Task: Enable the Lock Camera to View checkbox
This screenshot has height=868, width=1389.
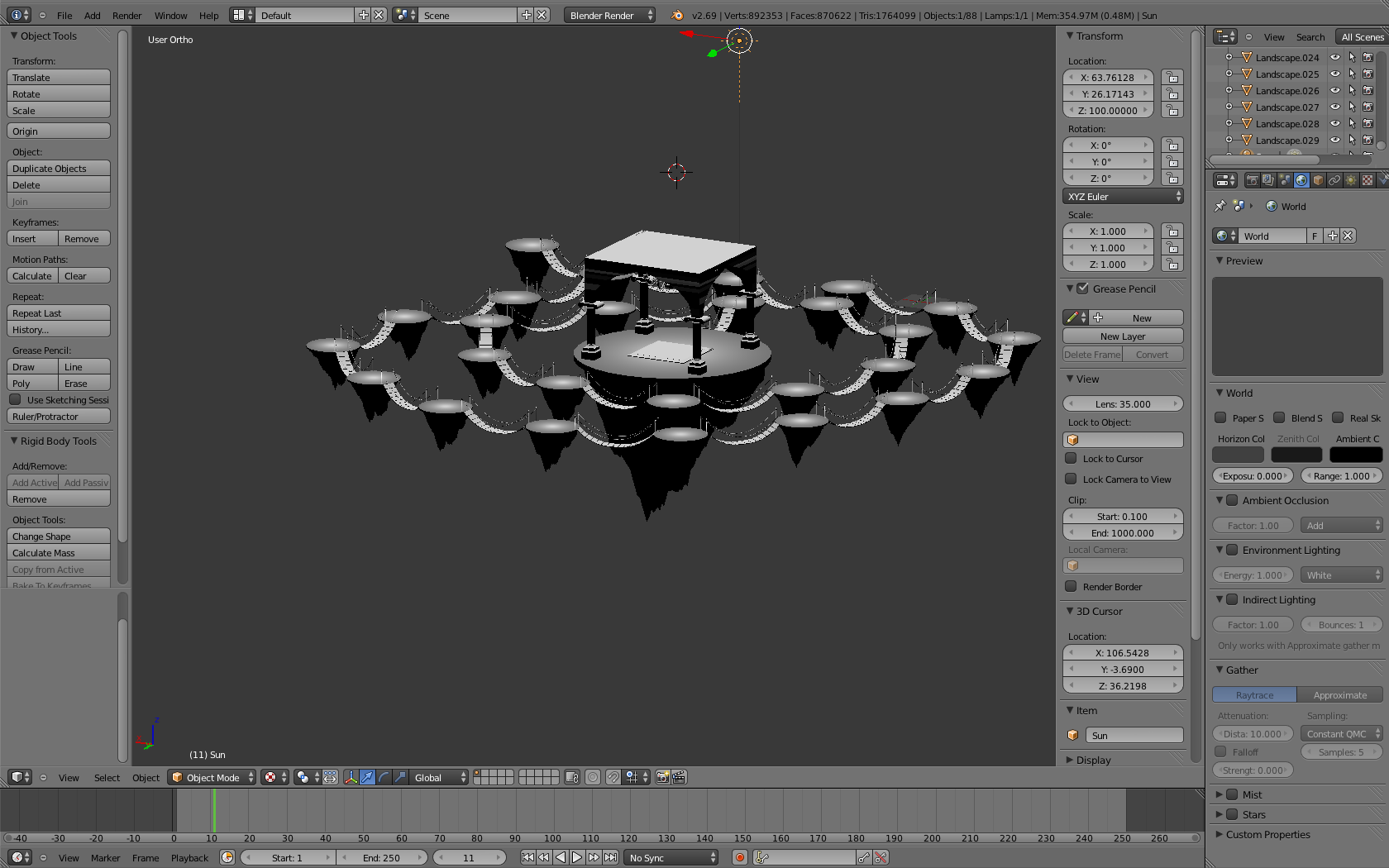Action: (x=1071, y=479)
